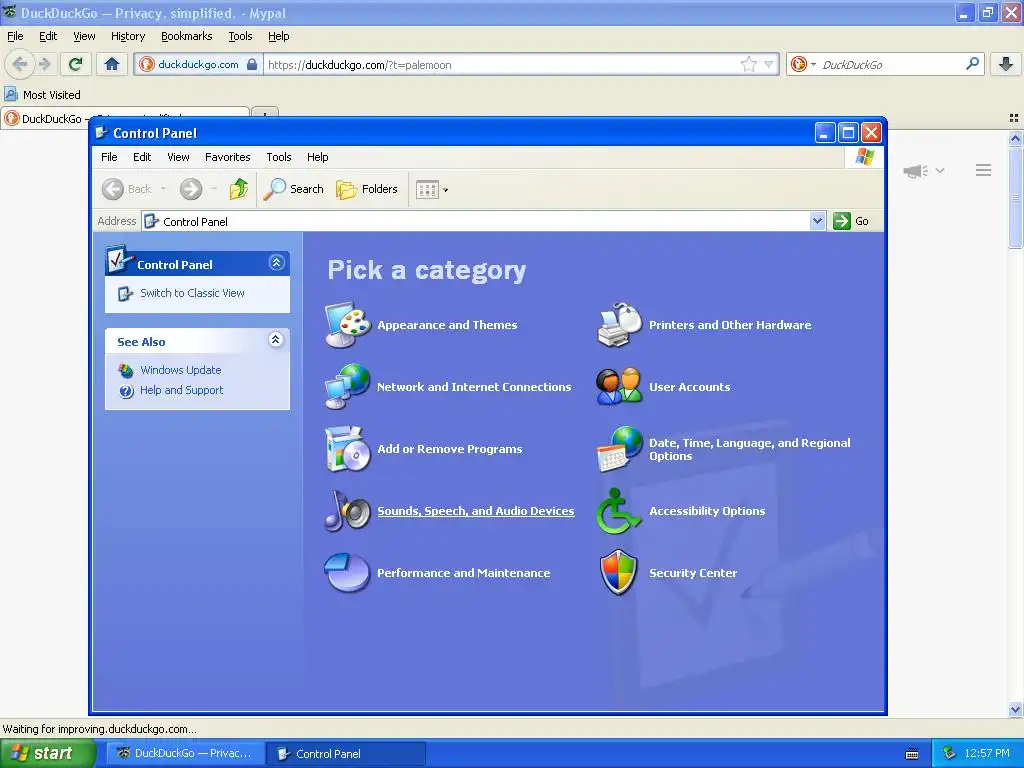The height and width of the screenshot is (768, 1024).
Task: Click Switch to Classic View link
Action: point(192,293)
